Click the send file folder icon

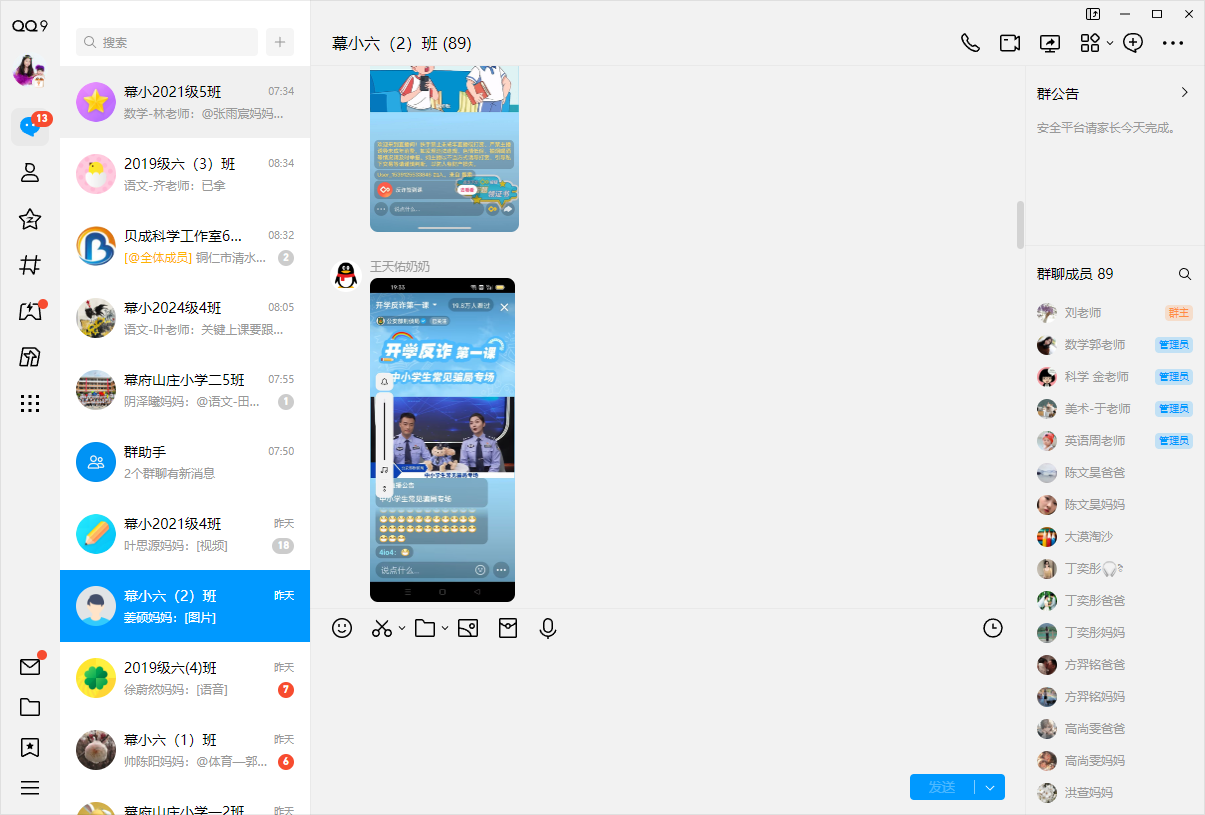pos(425,628)
